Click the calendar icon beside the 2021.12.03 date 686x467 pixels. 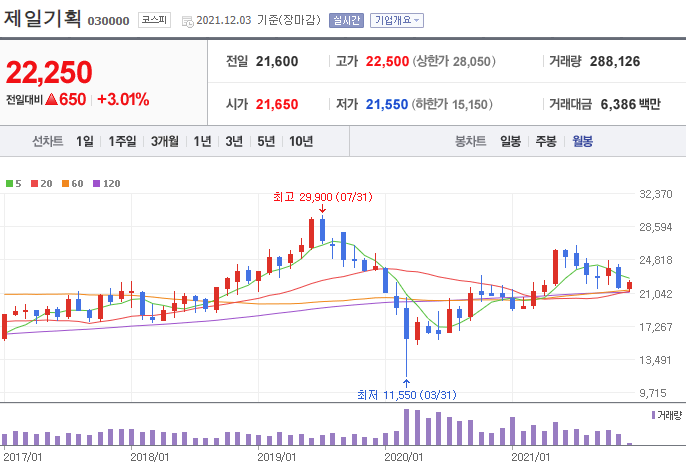coord(187,21)
